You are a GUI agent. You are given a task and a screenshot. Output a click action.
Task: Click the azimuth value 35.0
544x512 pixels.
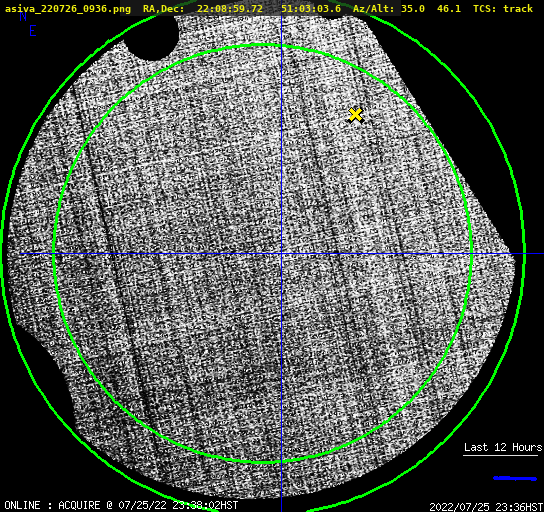tap(413, 9)
